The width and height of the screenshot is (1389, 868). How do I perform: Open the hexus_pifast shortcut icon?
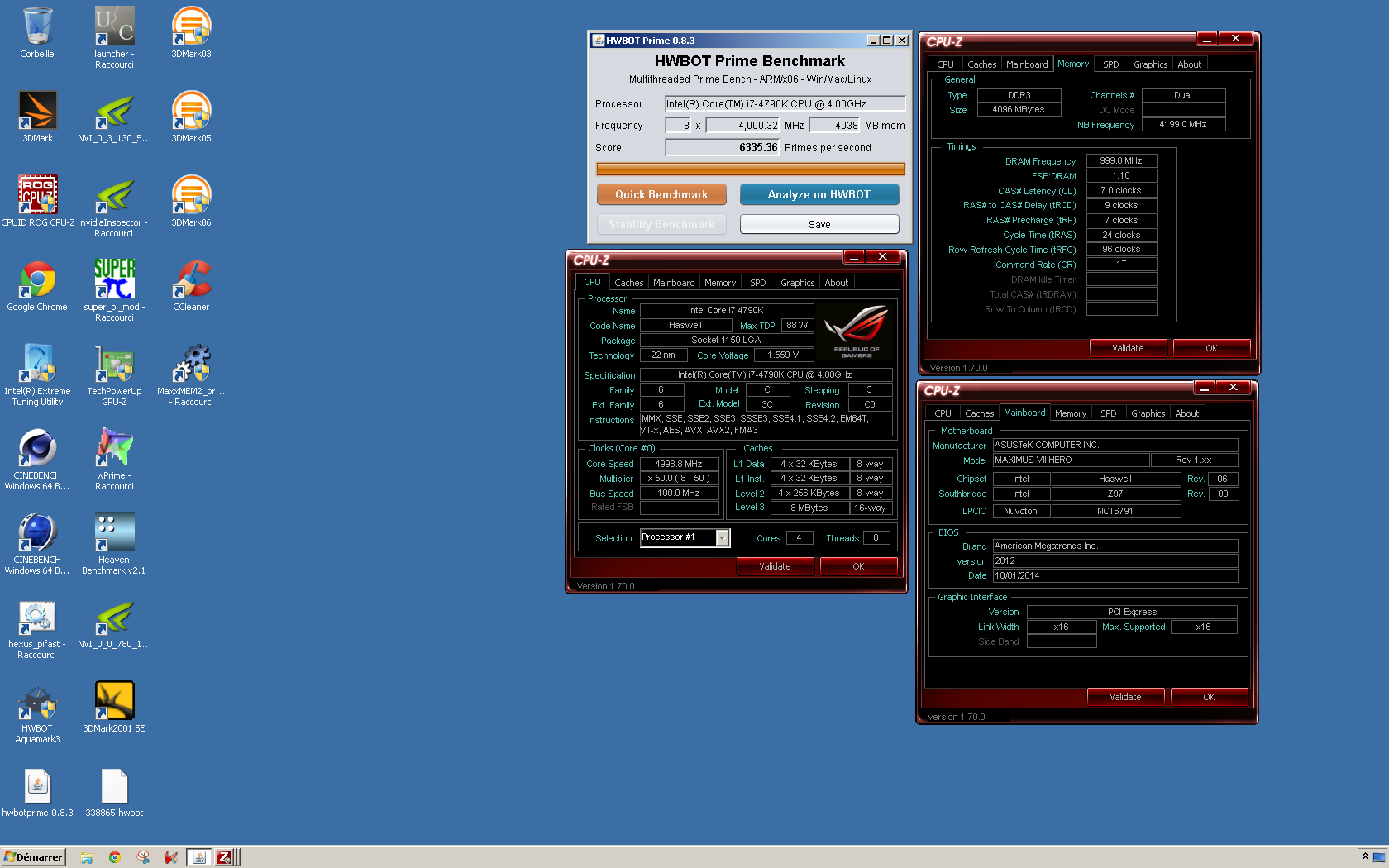click(x=37, y=617)
